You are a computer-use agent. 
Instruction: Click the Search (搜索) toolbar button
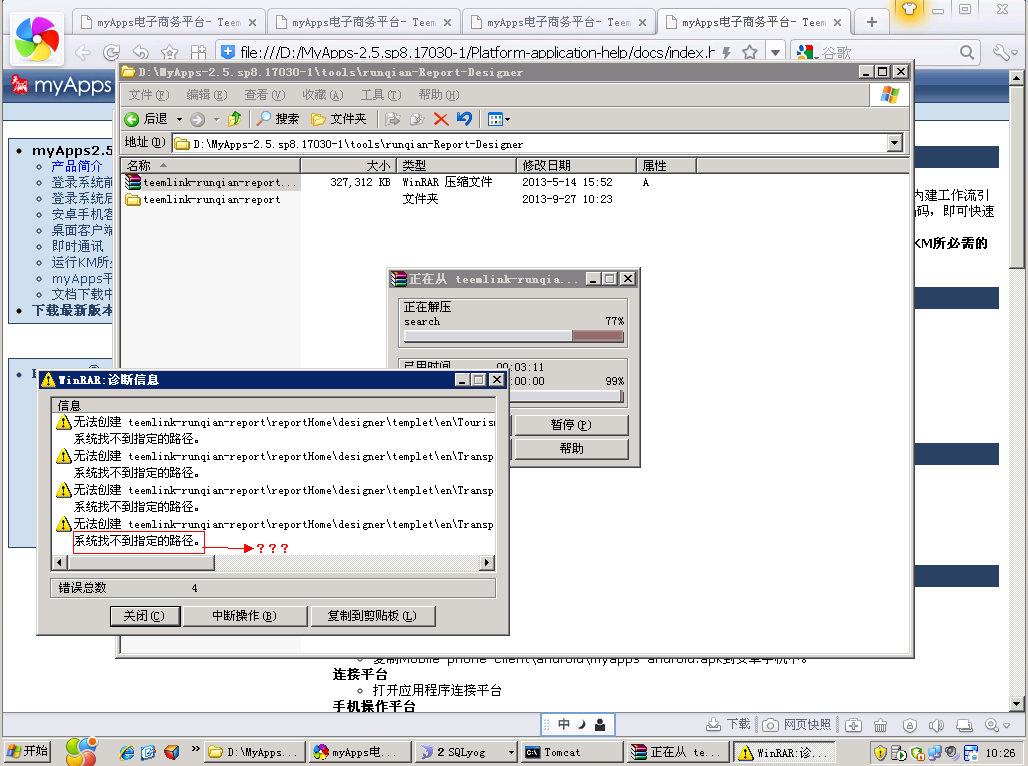click(x=277, y=119)
